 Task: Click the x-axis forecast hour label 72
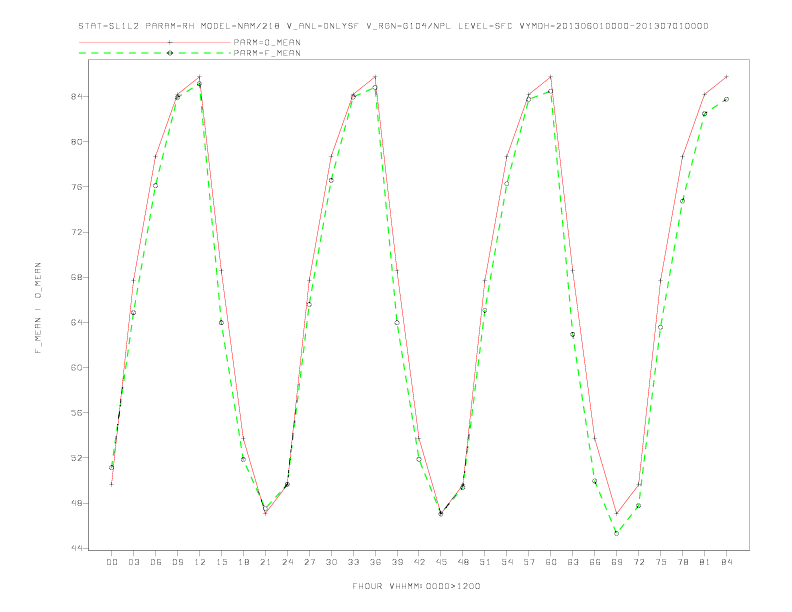tap(639, 562)
